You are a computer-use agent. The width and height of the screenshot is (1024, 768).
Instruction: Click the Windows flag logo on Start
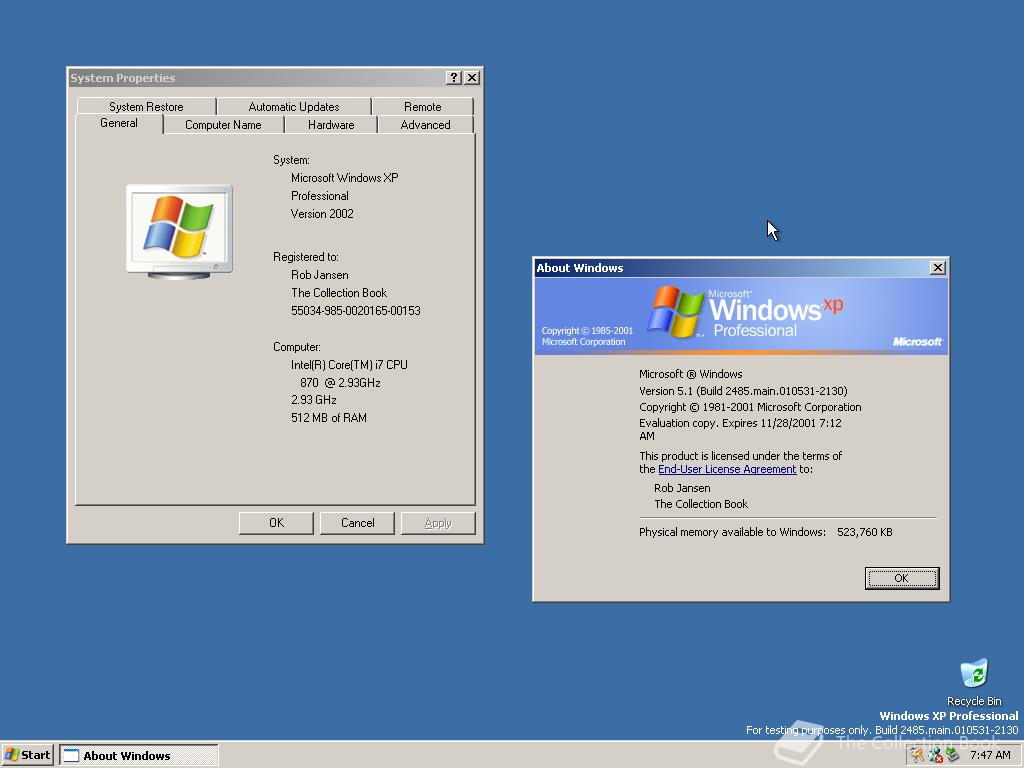point(11,755)
